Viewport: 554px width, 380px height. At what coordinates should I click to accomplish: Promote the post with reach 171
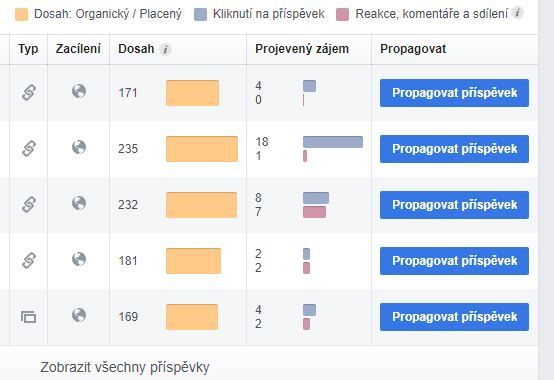[x=454, y=93]
